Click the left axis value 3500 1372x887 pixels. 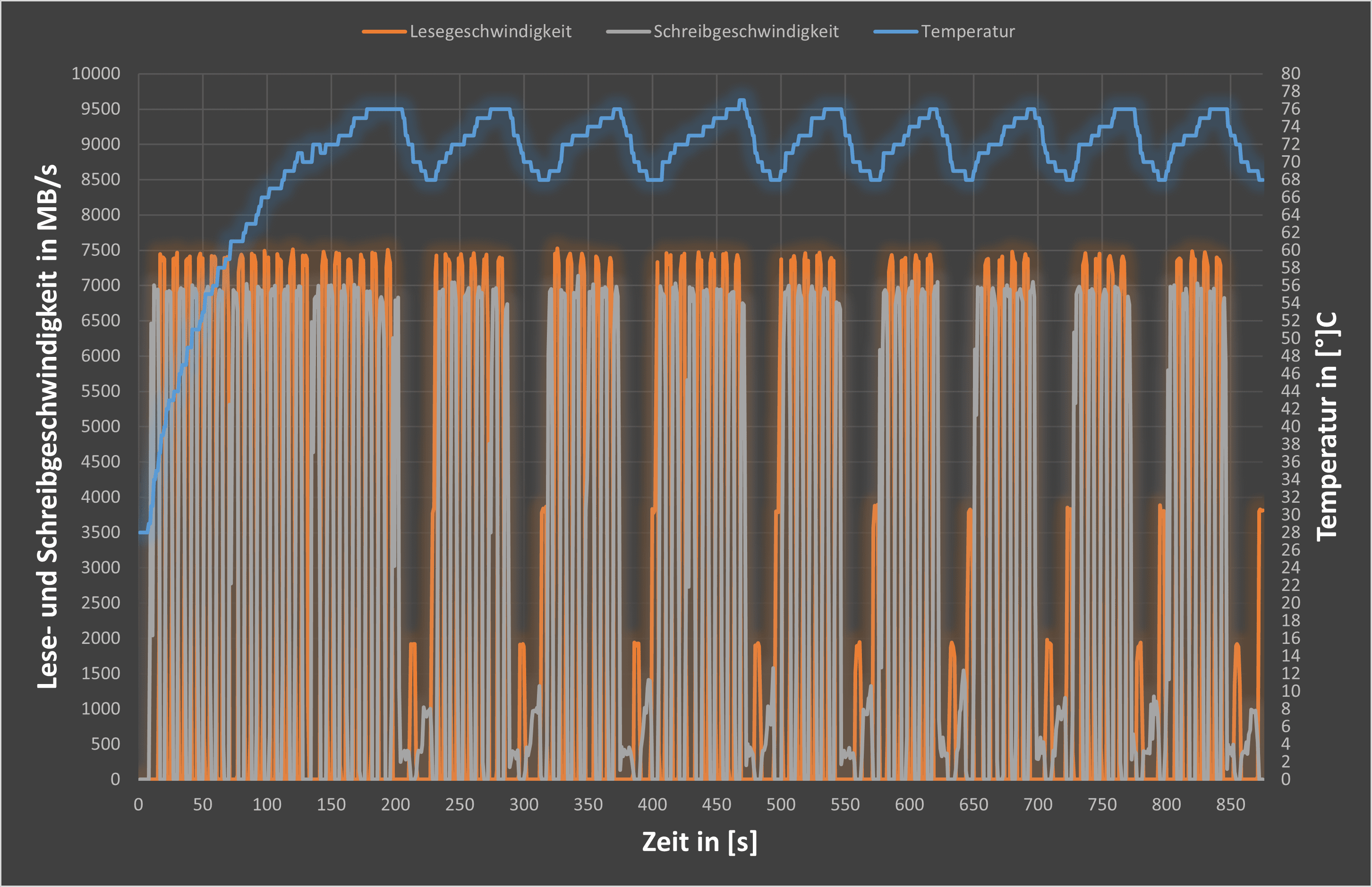click(100, 532)
